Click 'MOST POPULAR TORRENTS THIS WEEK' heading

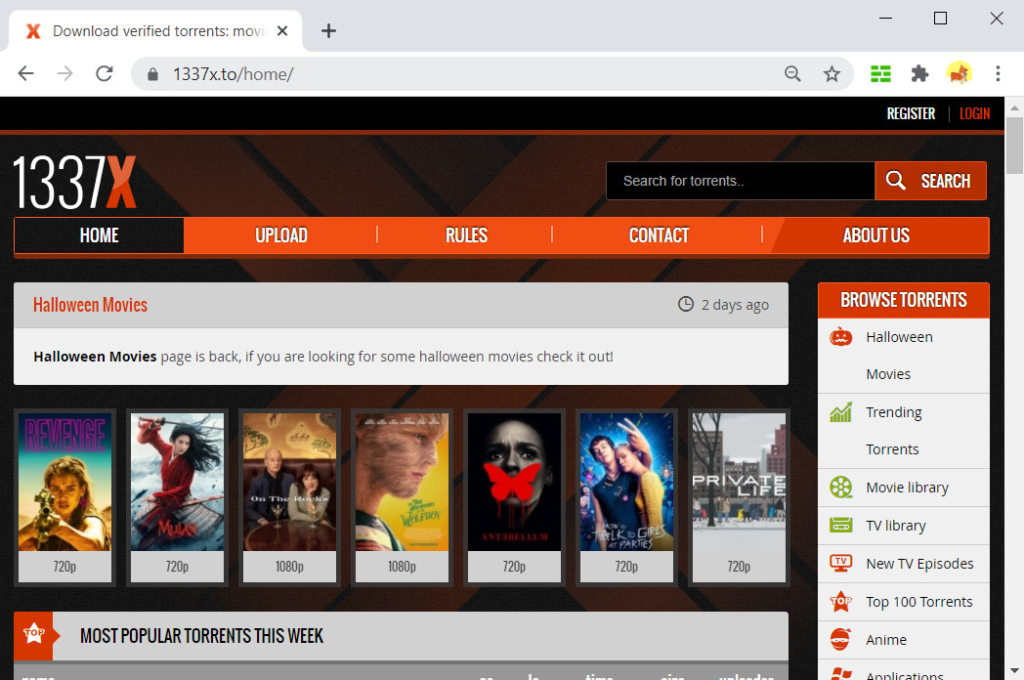[x=202, y=636]
